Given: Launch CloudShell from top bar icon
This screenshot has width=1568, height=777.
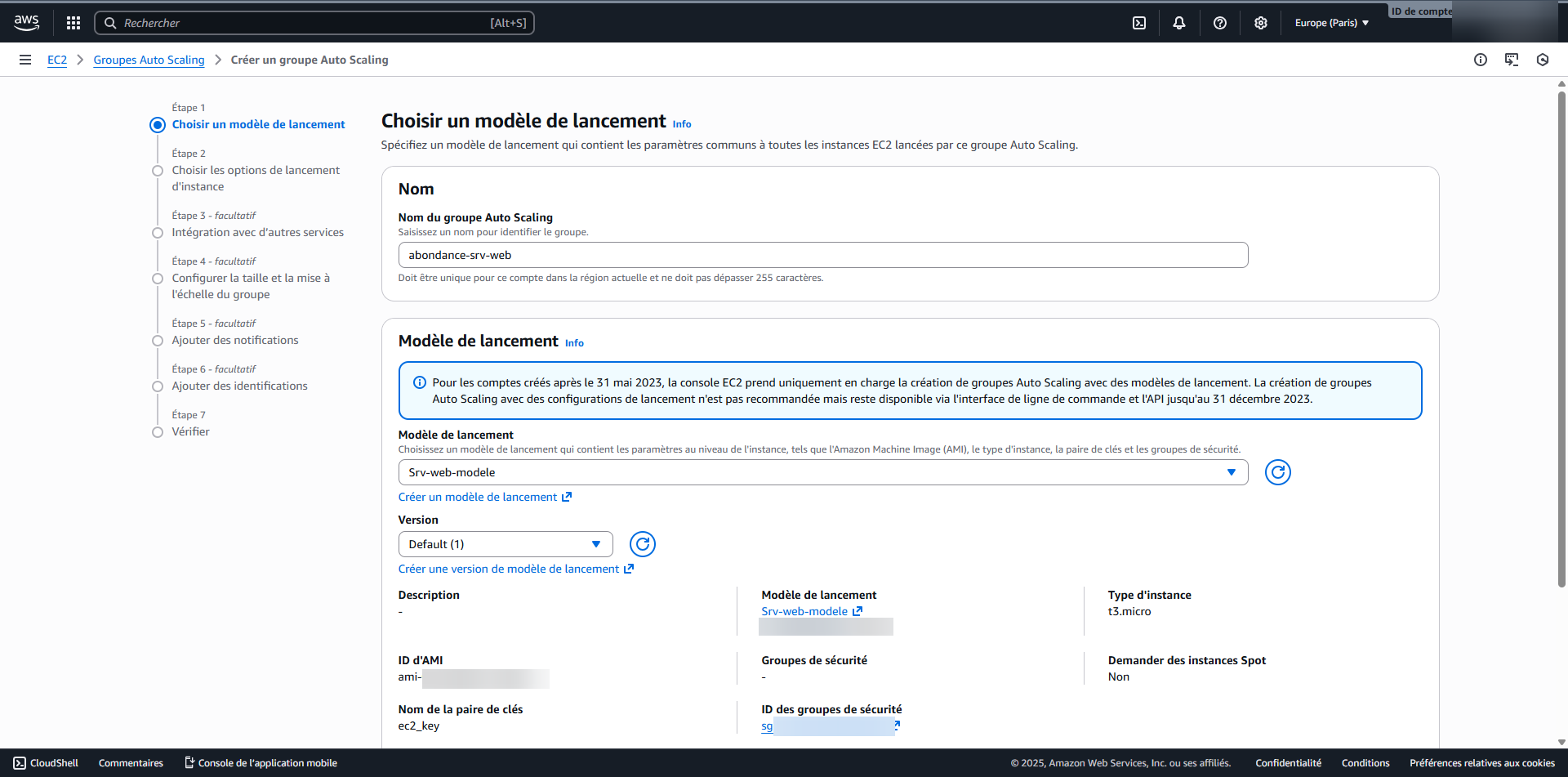Looking at the screenshot, I should [1139, 23].
